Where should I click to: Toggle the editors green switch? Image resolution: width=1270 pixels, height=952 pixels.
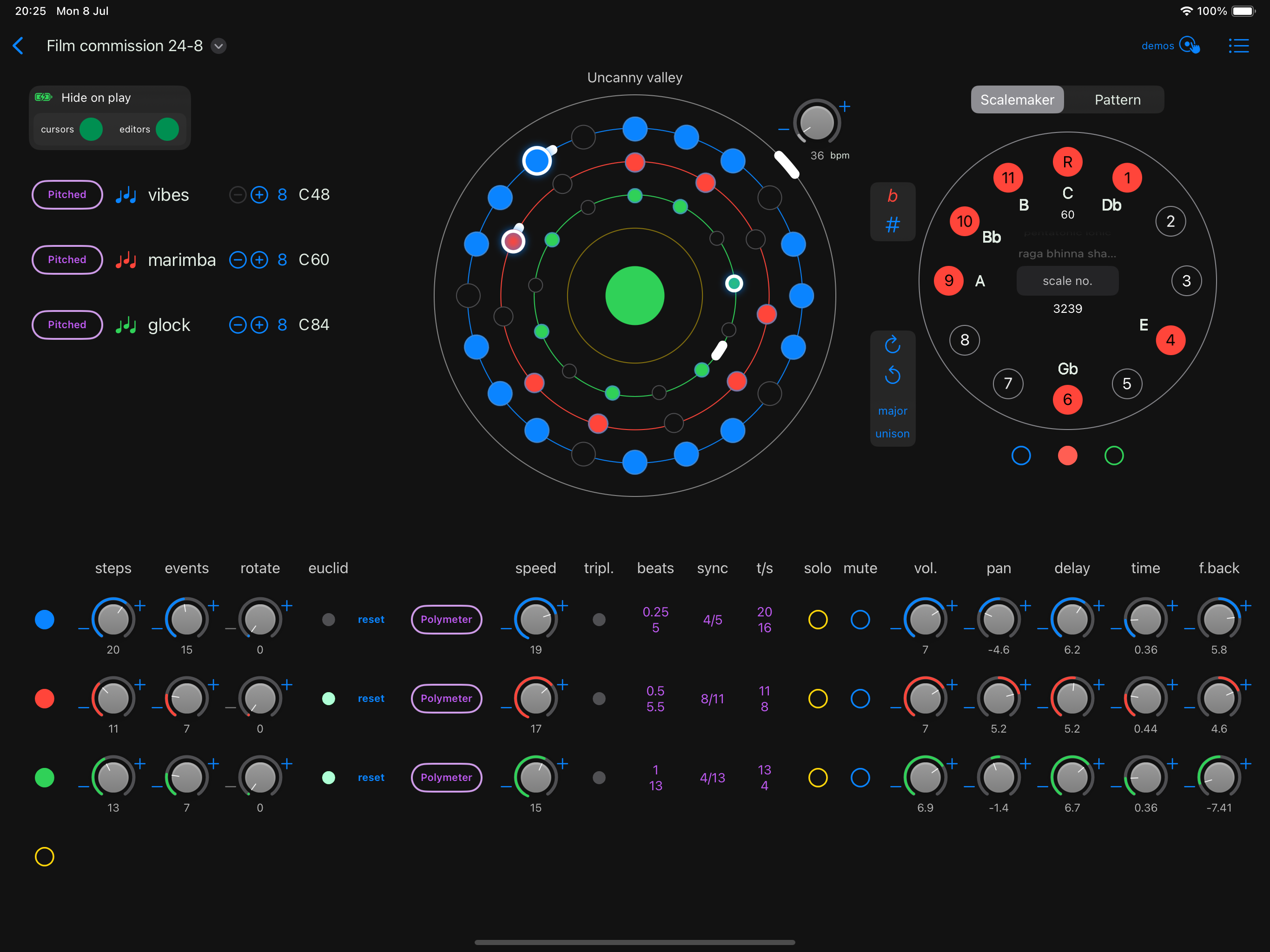coord(167,129)
